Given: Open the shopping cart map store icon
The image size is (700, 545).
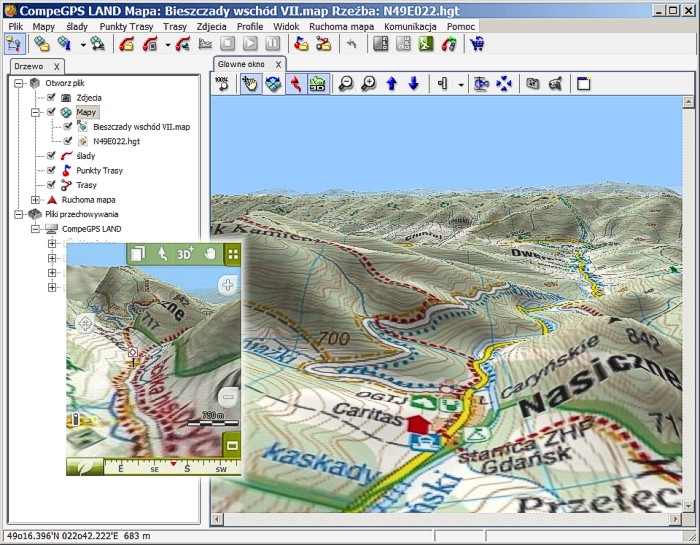Looking at the screenshot, I should (x=477, y=44).
